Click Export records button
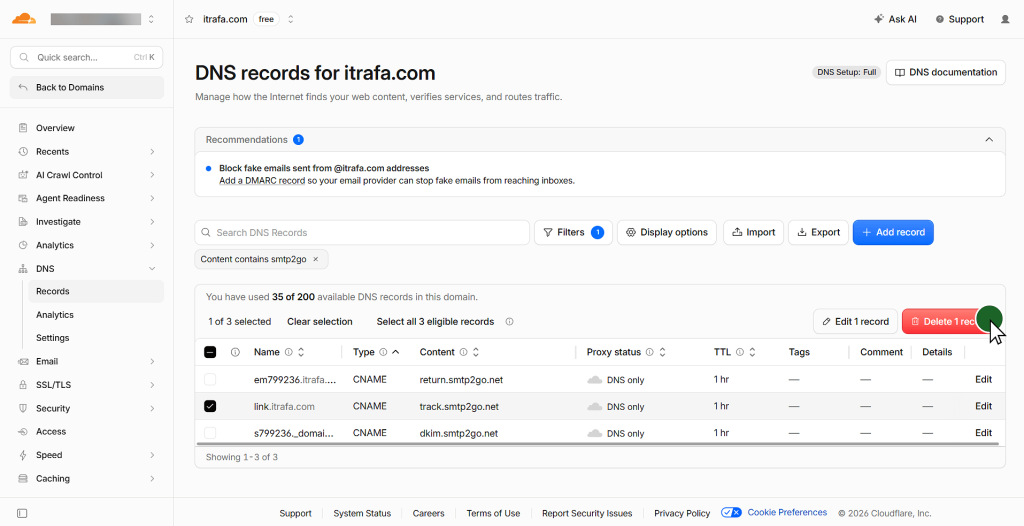Screen dimensions: 1024x526 [x=818, y=233]
